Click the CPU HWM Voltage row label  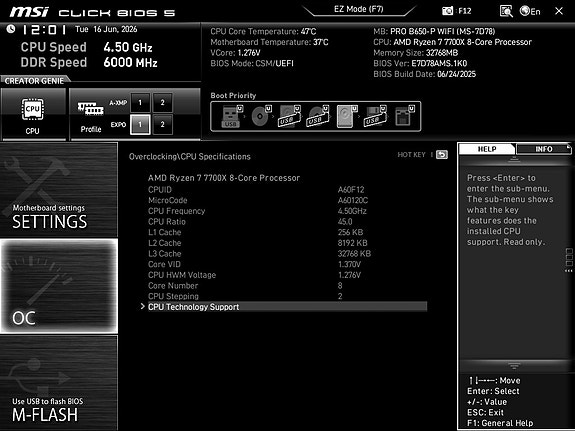click(182, 275)
